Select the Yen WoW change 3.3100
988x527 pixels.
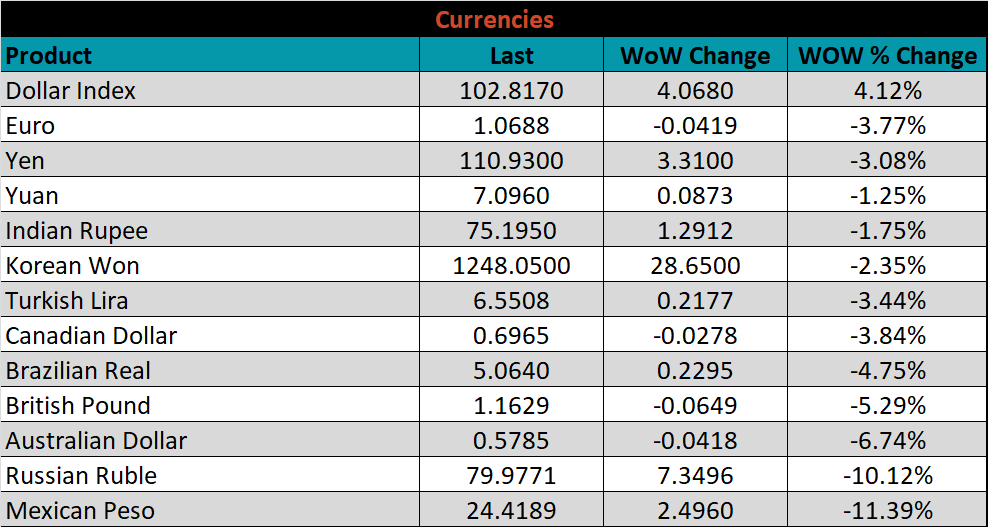click(696, 161)
